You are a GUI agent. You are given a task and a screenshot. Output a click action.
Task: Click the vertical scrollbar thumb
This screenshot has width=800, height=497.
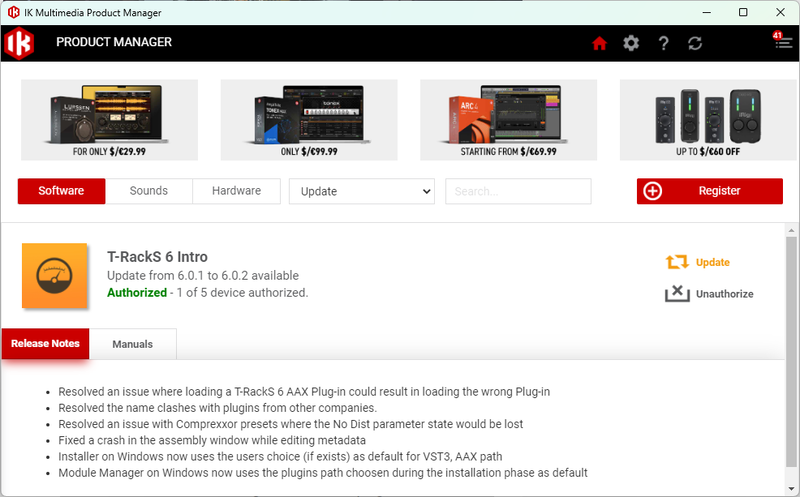tap(791, 352)
